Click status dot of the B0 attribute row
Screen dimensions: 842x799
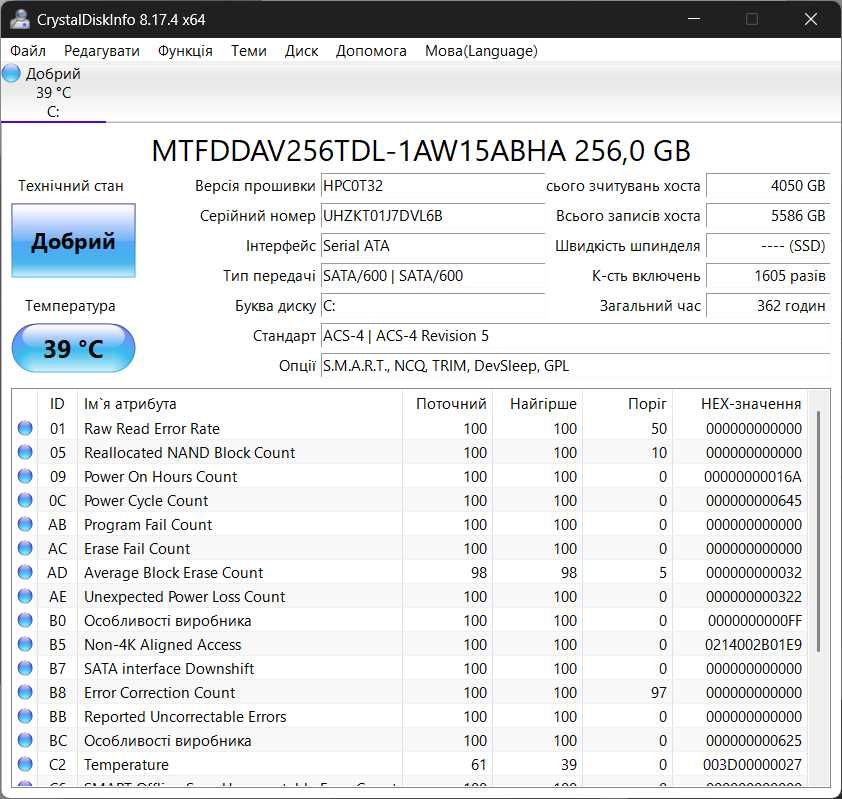click(x=25, y=621)
